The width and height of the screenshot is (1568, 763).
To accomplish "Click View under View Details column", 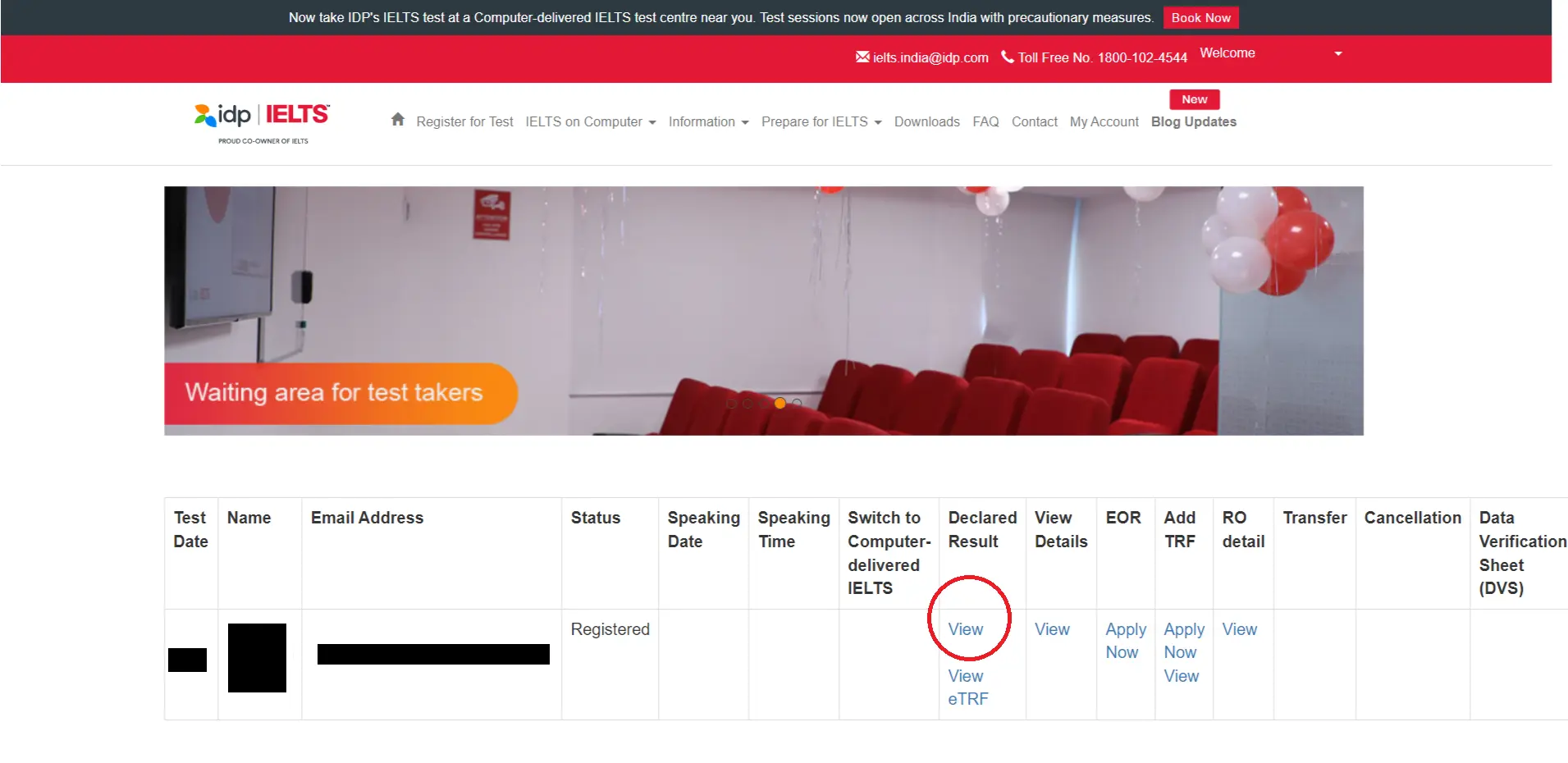I will tap(1052, 629).
